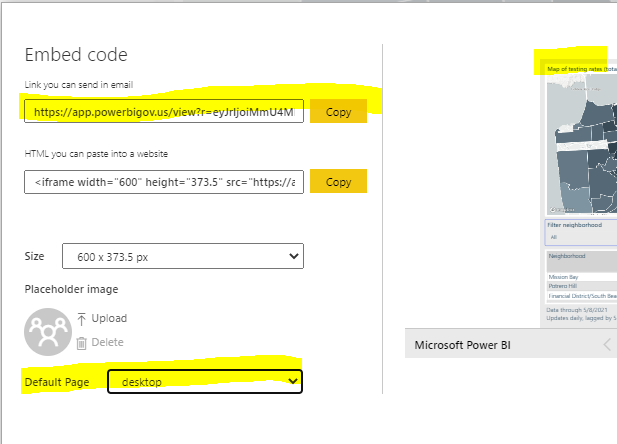This screenshot has width=617, height=444.
Task: Copy the iframe HTML code
Action: (x=338, y=181)
